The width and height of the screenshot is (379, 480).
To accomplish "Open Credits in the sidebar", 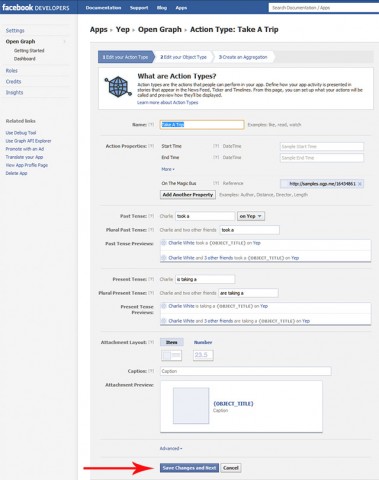I will point(13,82).
